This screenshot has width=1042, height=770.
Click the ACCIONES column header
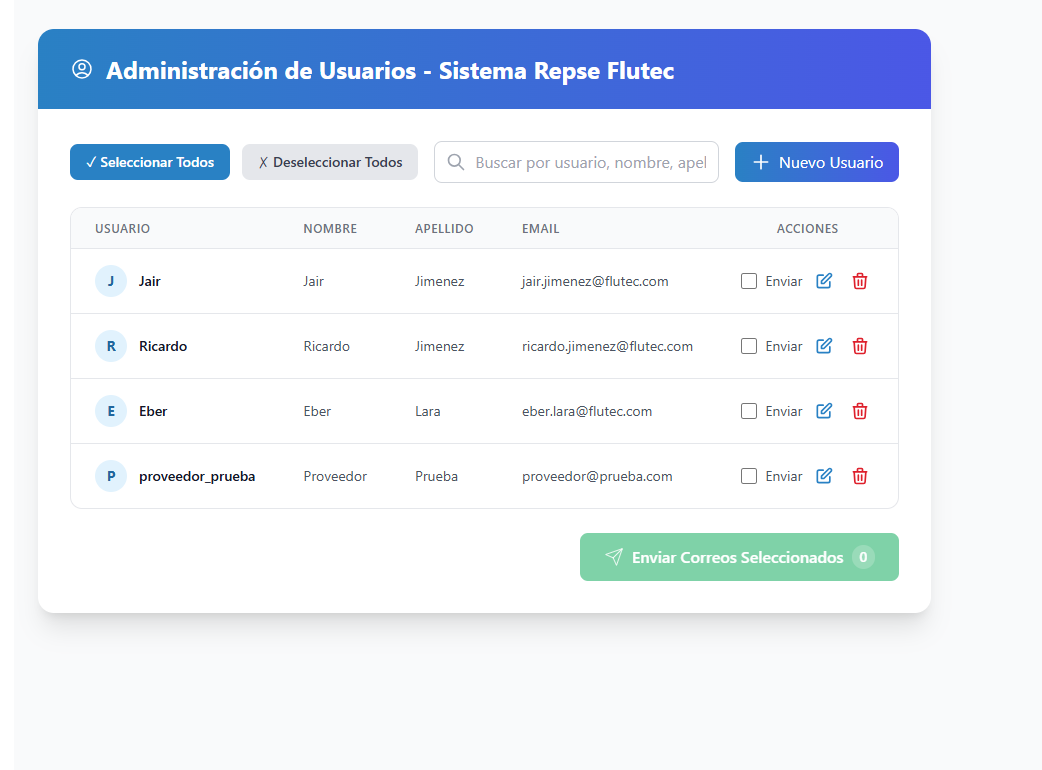pyautogui.click(x=807, y=229)
